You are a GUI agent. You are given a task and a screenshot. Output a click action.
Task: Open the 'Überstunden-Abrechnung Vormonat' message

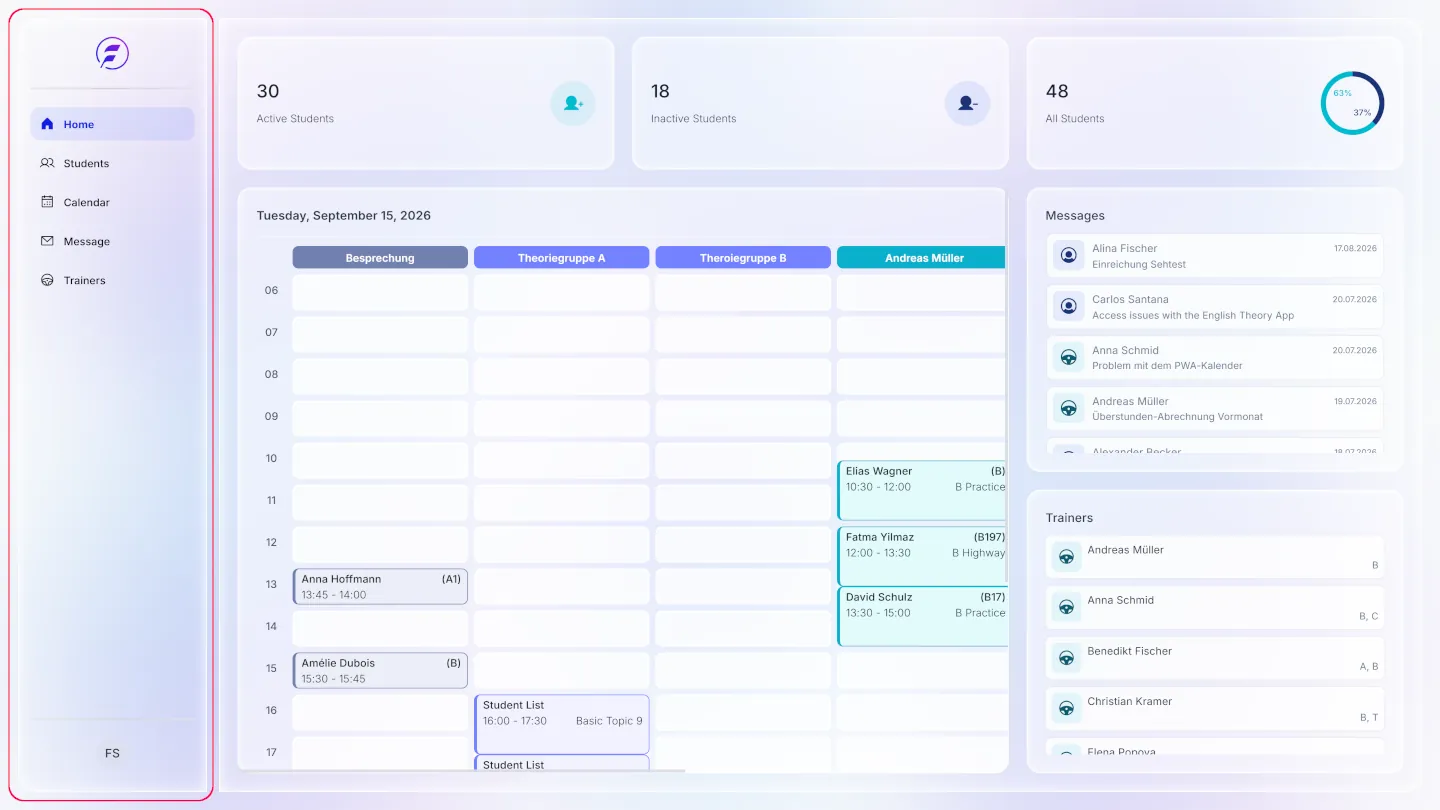[x=1214, y=409]
